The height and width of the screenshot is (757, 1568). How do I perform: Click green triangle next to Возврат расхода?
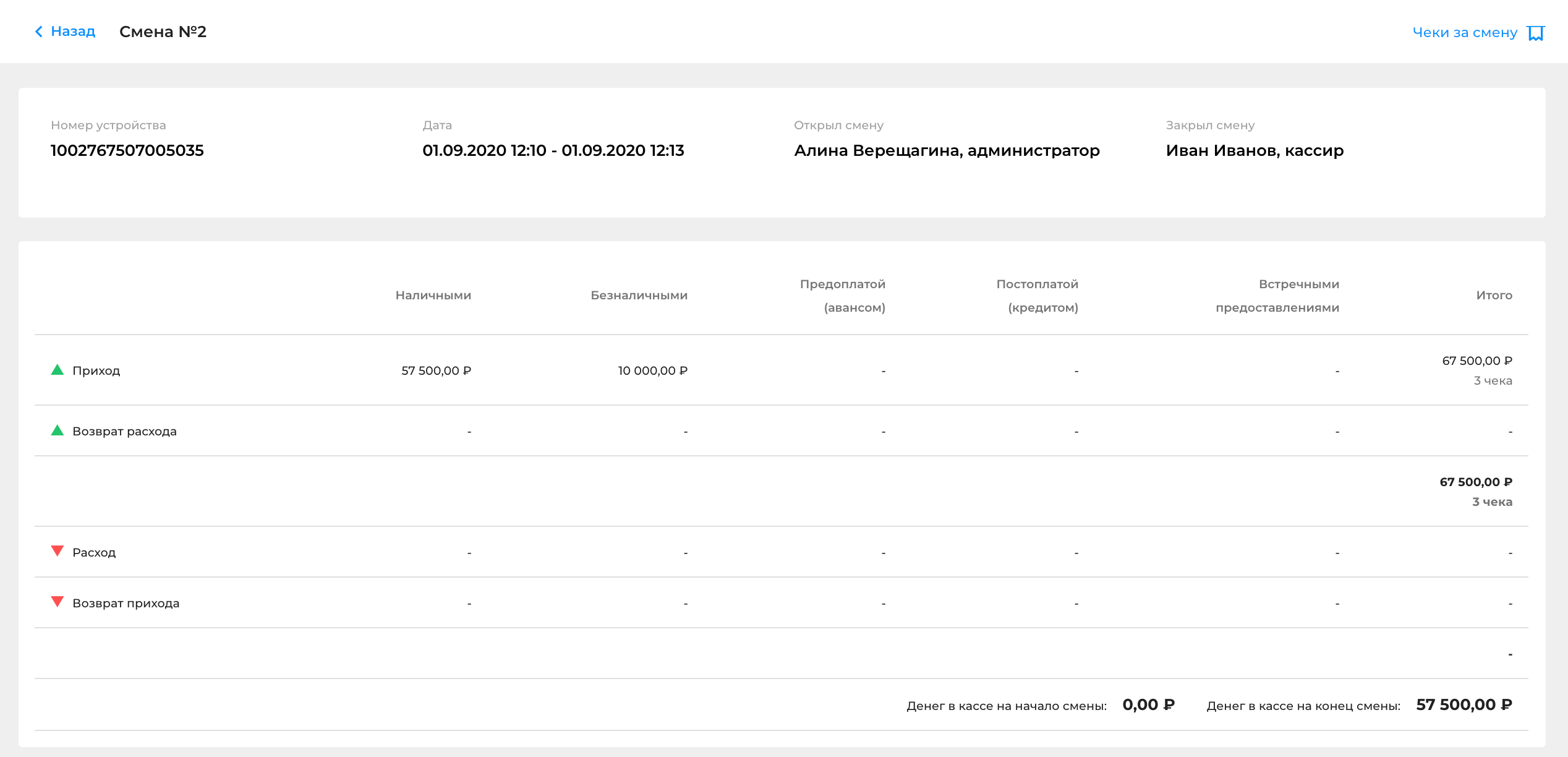pyautogui.click(x=58, y=430)
